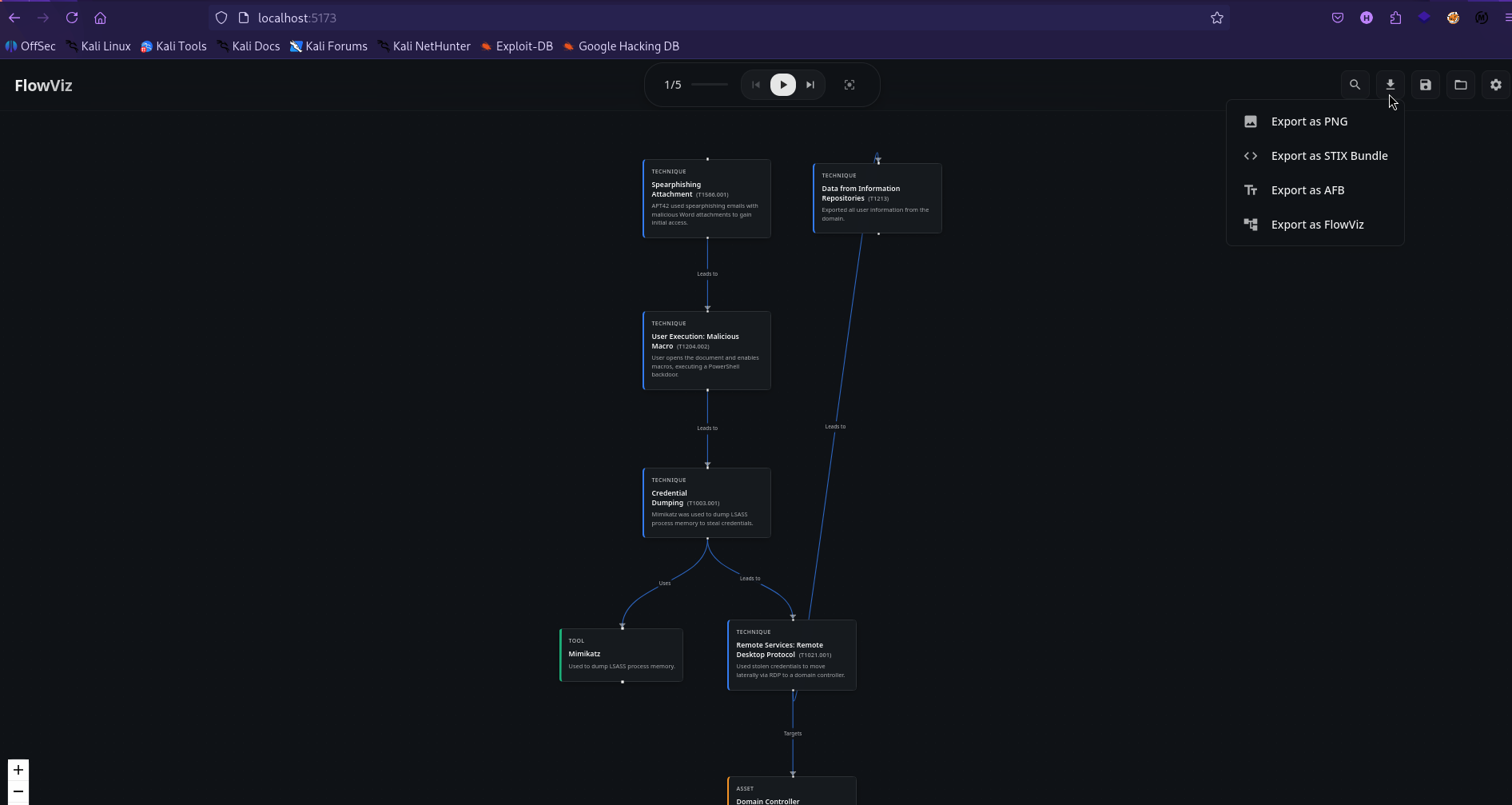Skip to the next step
1512x805 pixels.
coord(810,85)
